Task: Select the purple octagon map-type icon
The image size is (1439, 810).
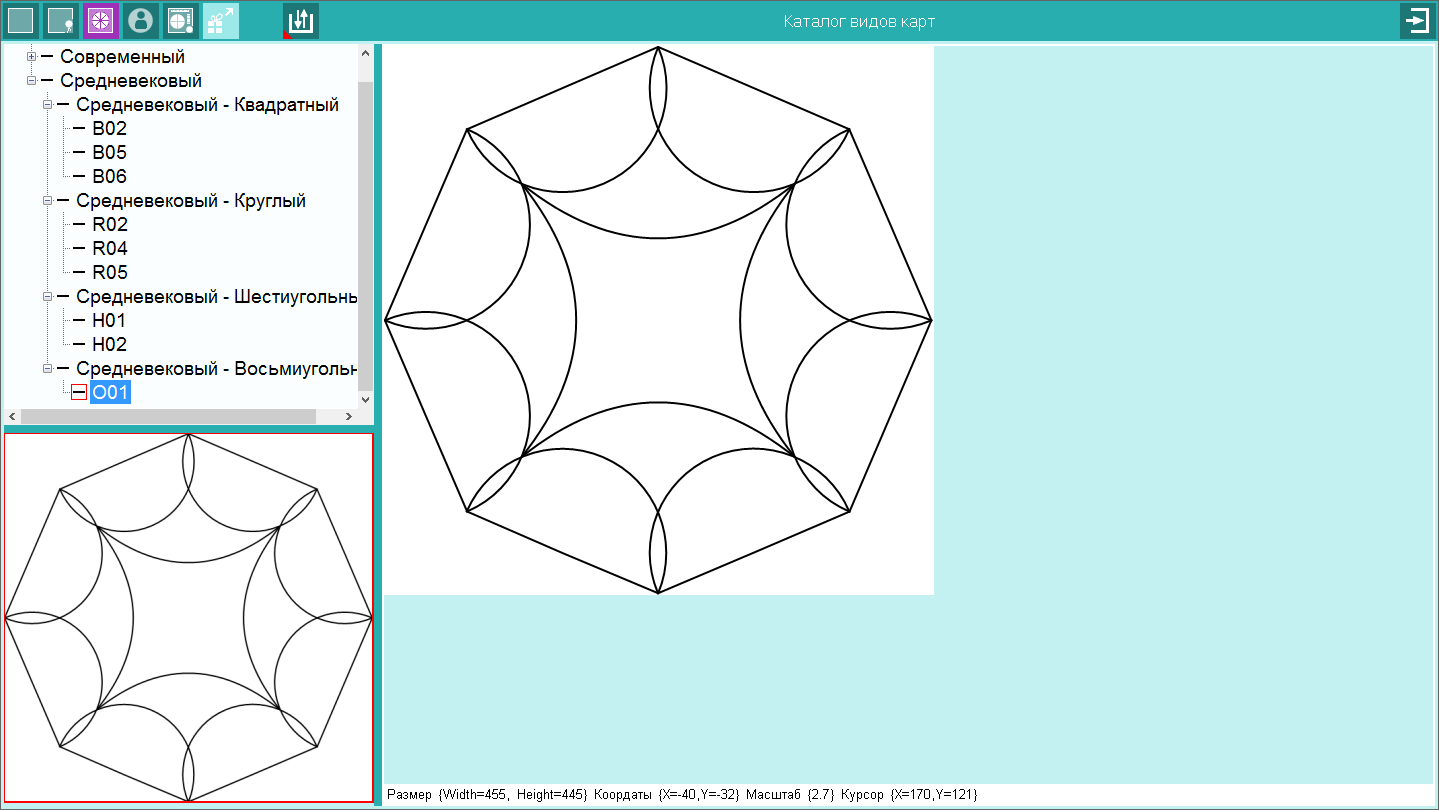Action: [101, 21]
